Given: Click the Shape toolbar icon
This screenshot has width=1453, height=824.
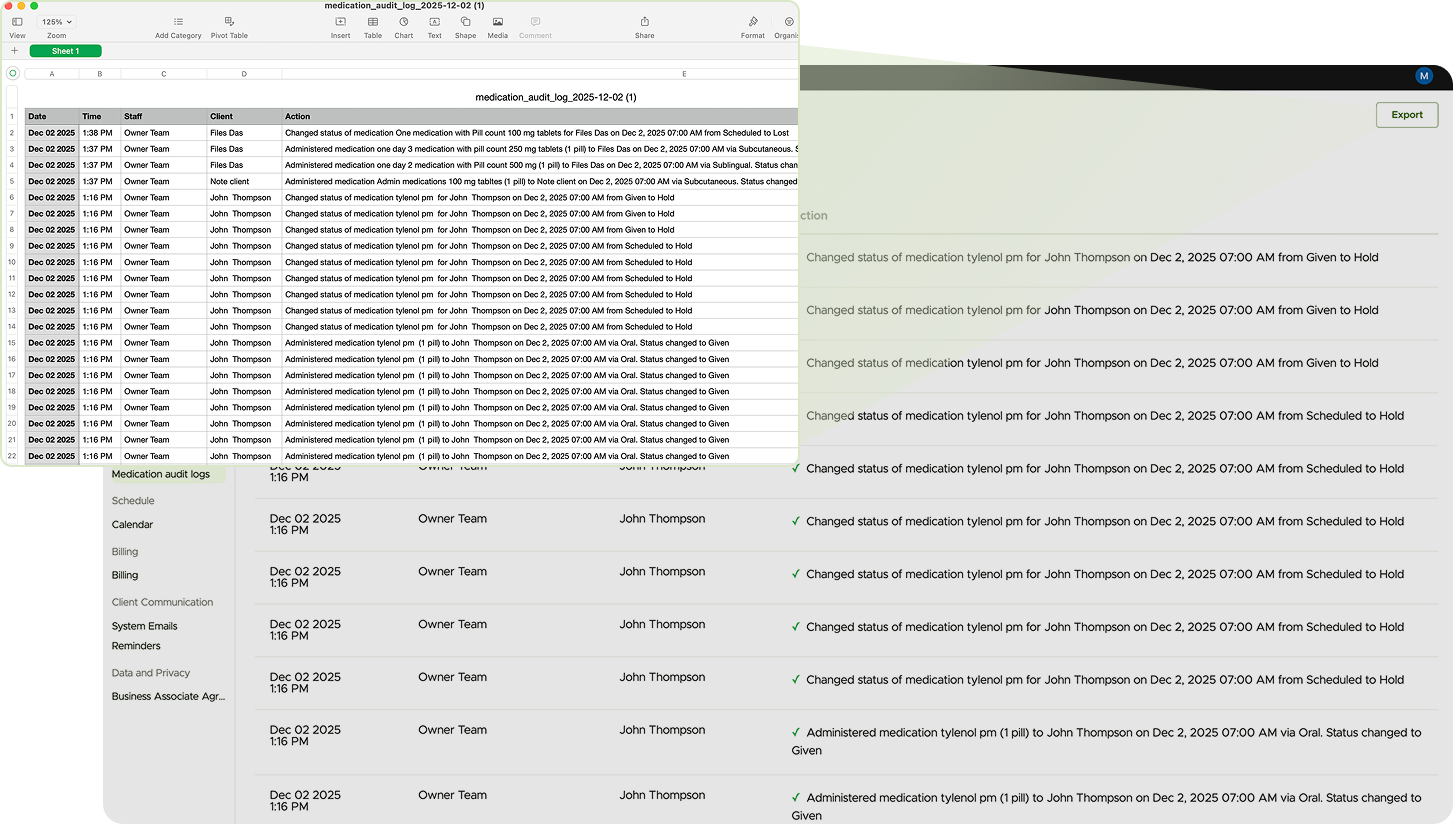Looking at the screenshot, I should [465, 22].
